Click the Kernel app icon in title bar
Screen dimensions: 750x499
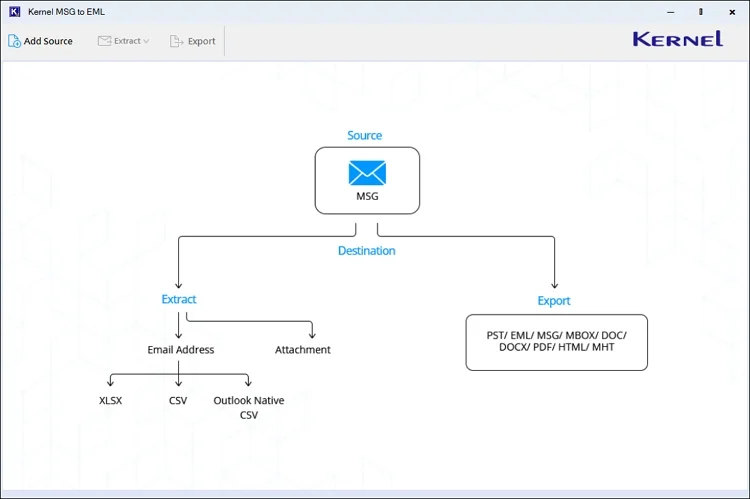(x=14, y=11)
